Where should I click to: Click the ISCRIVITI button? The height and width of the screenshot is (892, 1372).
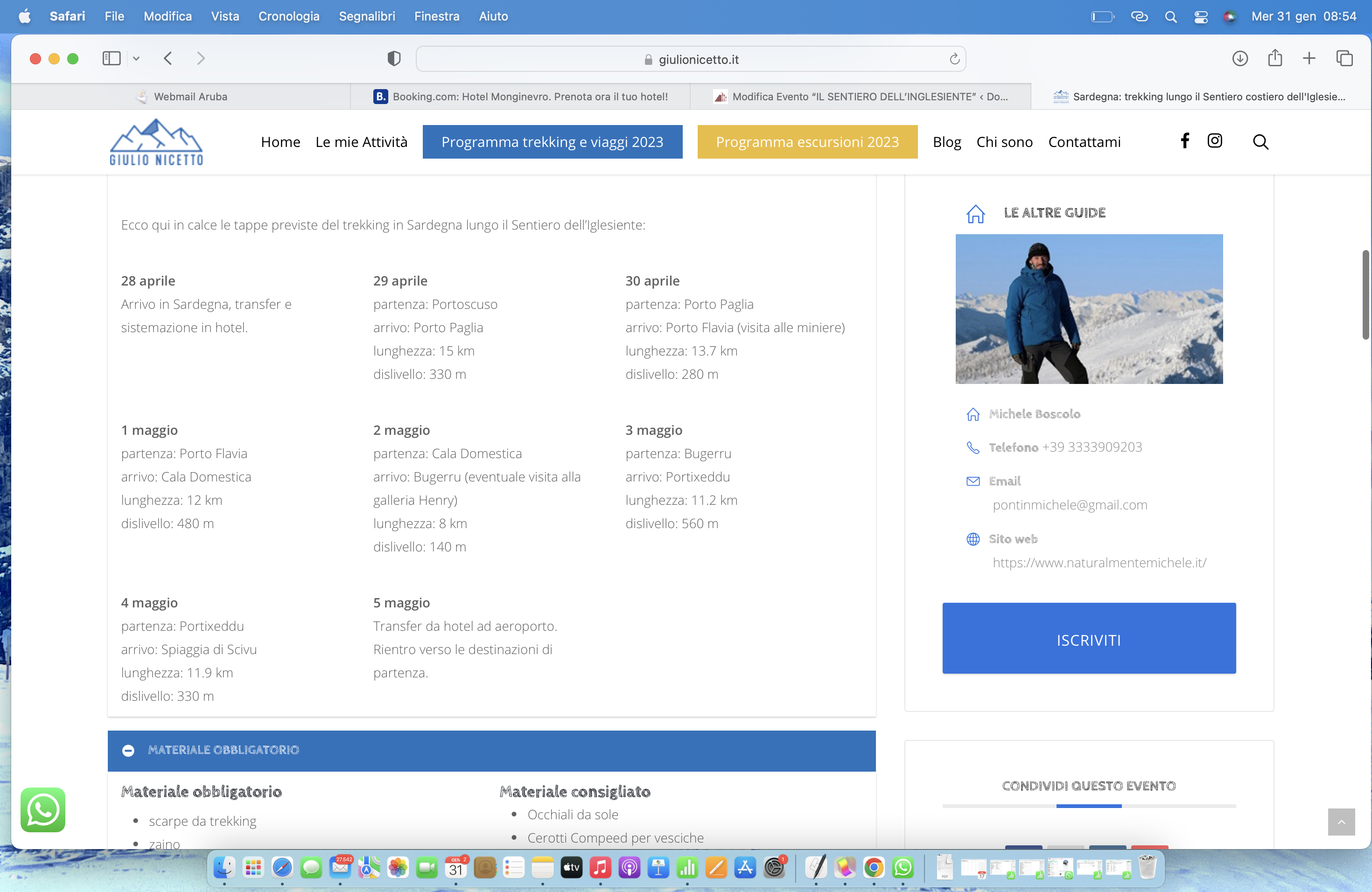click(x=1088, y=638)
